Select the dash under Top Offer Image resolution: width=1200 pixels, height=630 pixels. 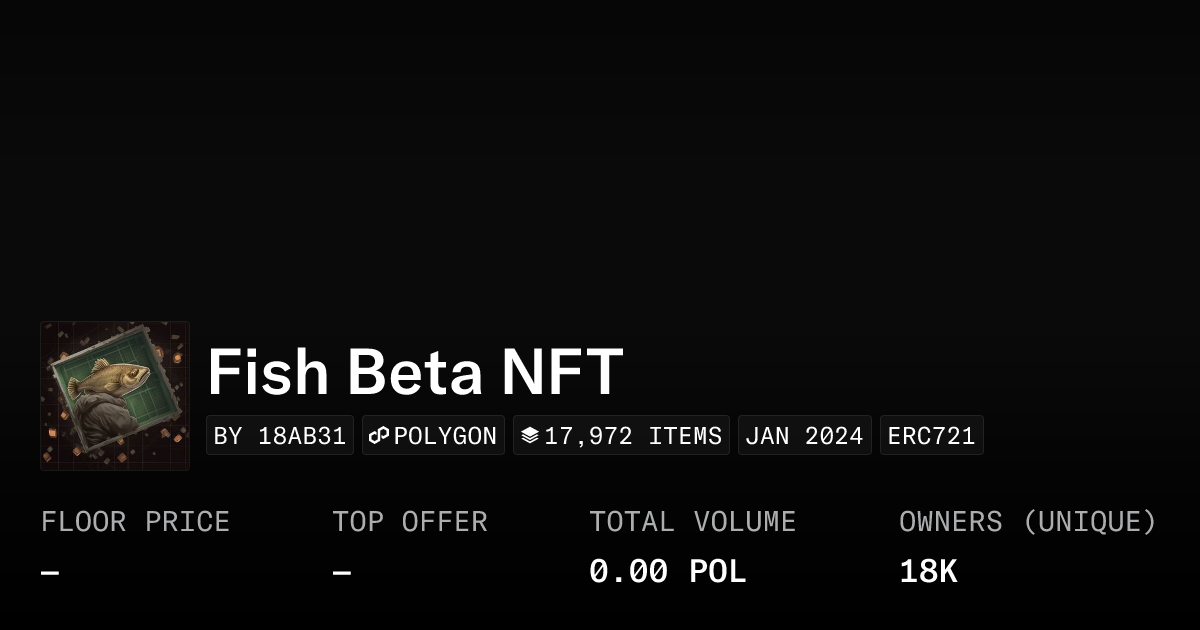tap(342, 573)
